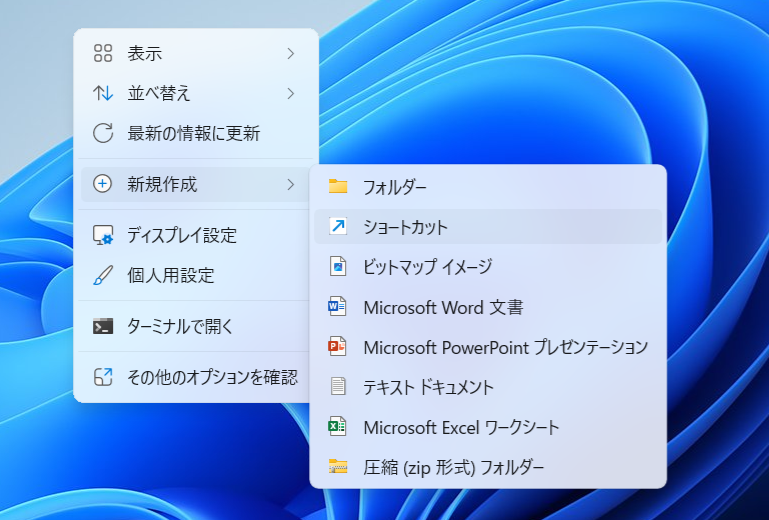The height and width of the screenshot is (520, 769).
Task: Click the PowerPoint presentation icon
Action: click(x=337, y=347)
